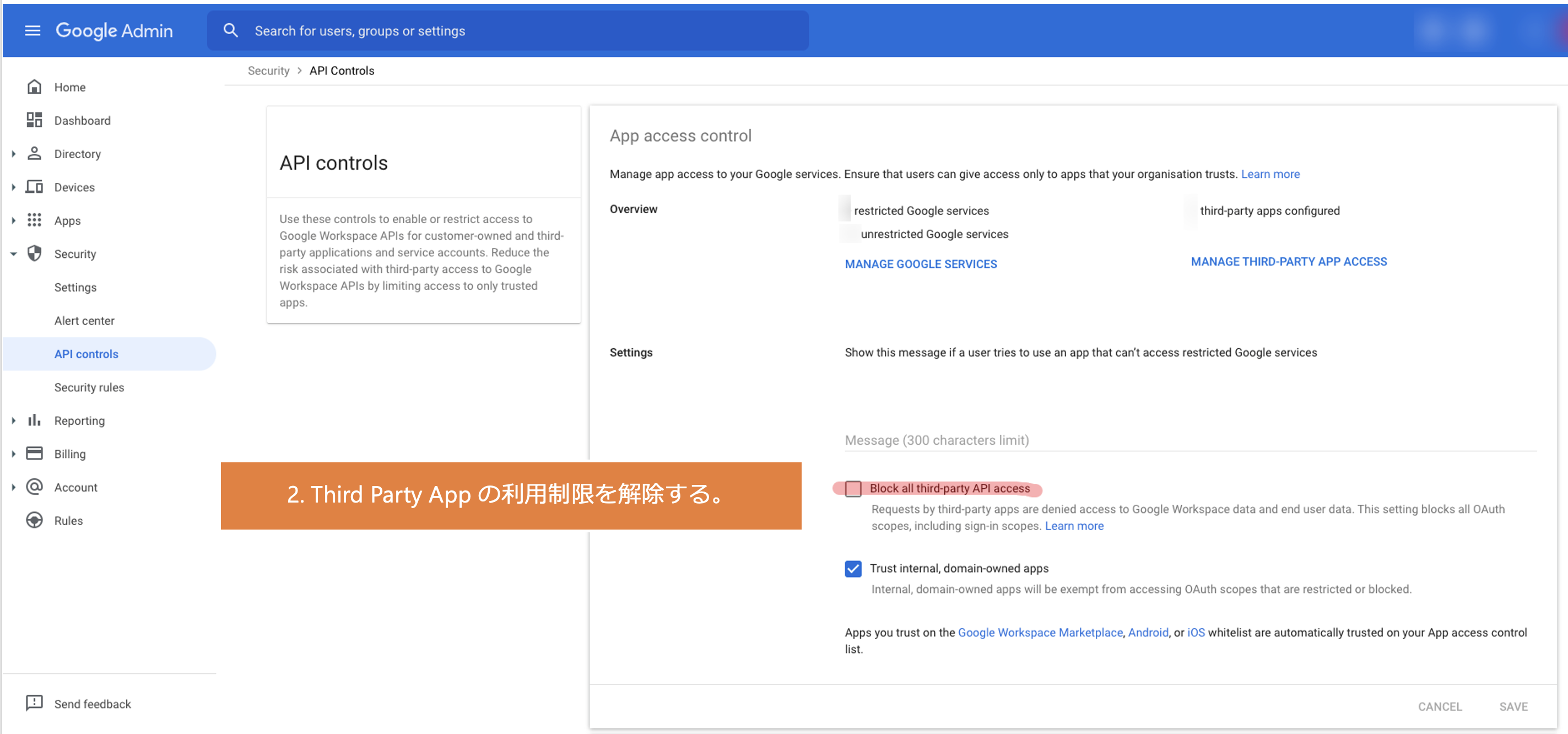
Task: Click the Billing card icon
Action: tap(34, 454)
